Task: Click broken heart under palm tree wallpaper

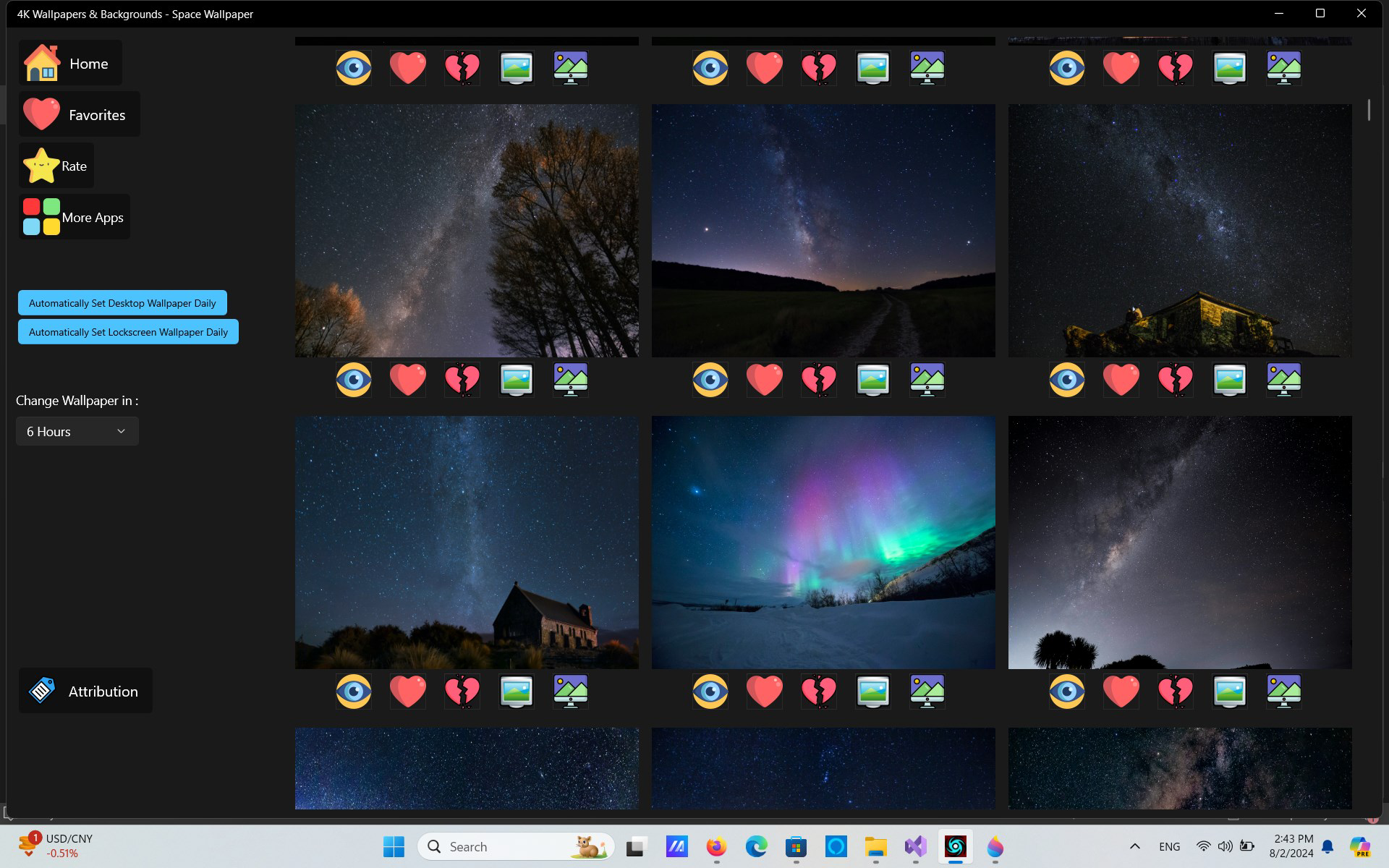Action: pos(1176,692)
